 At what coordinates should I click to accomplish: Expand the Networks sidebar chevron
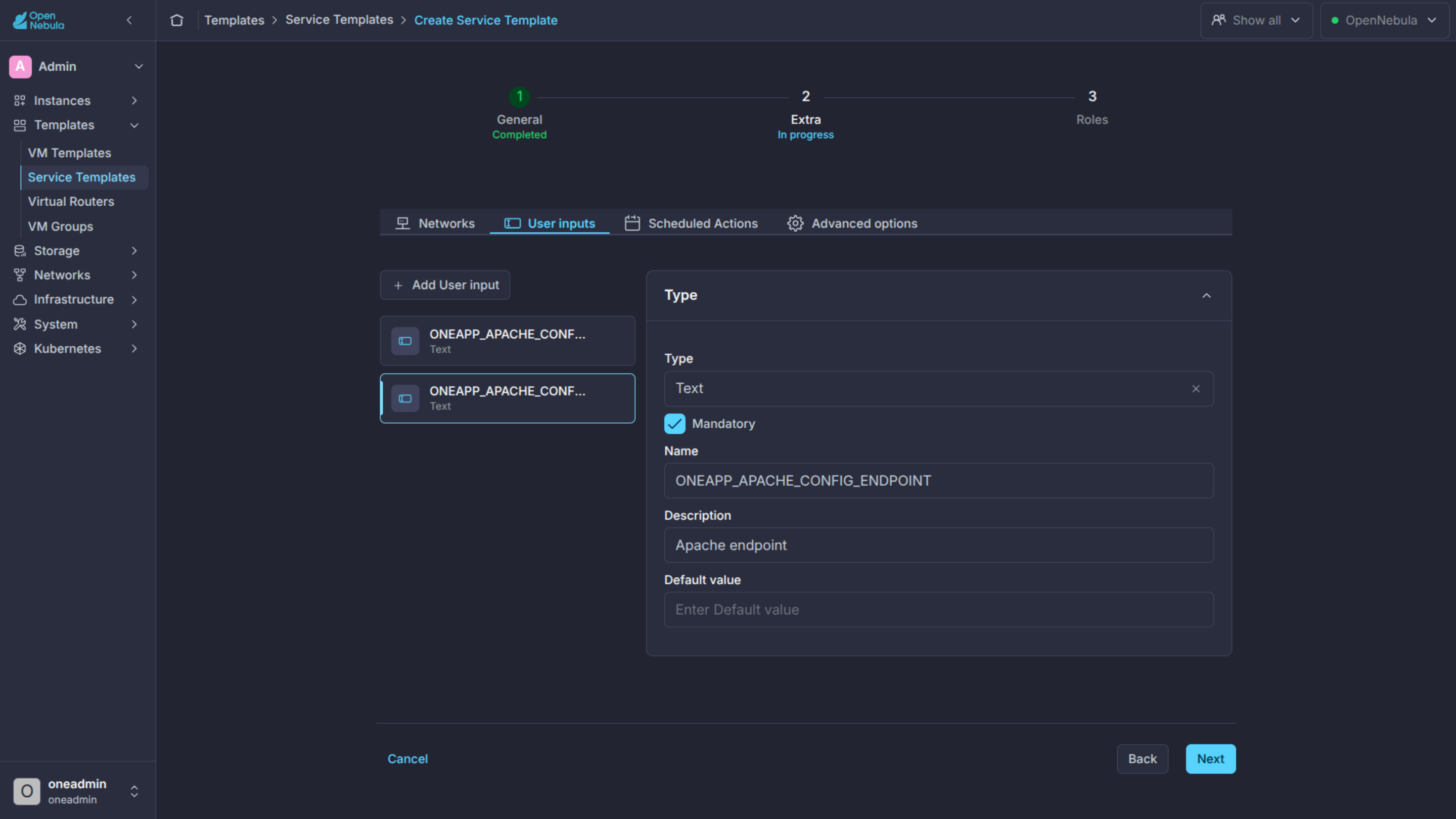(134, 275)
